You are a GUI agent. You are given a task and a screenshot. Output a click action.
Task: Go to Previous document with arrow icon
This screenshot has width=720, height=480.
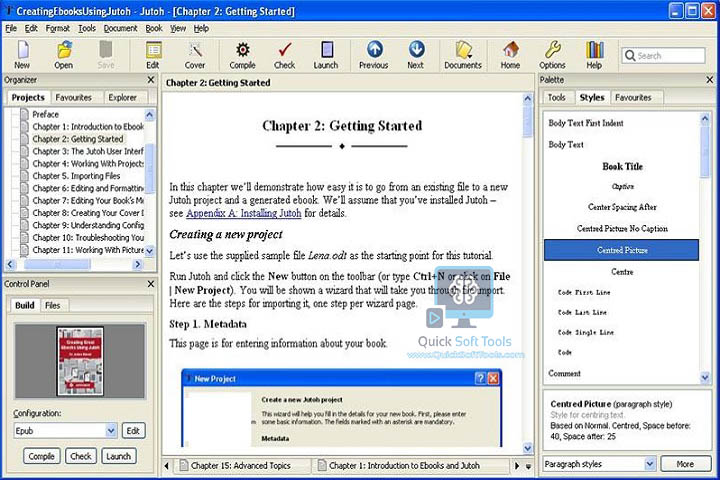374,55
